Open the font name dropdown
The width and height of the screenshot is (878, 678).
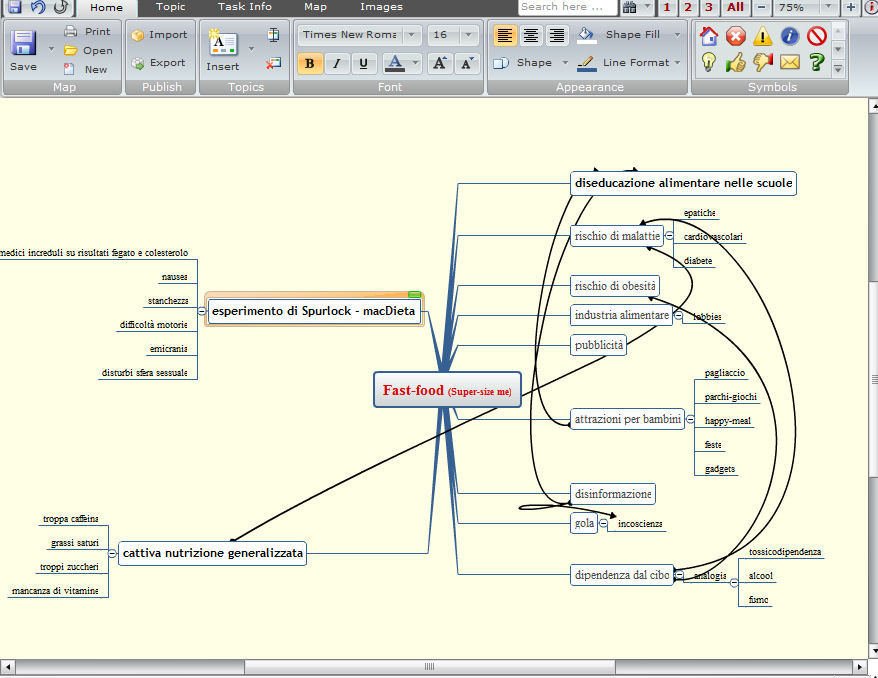(412, 35)
